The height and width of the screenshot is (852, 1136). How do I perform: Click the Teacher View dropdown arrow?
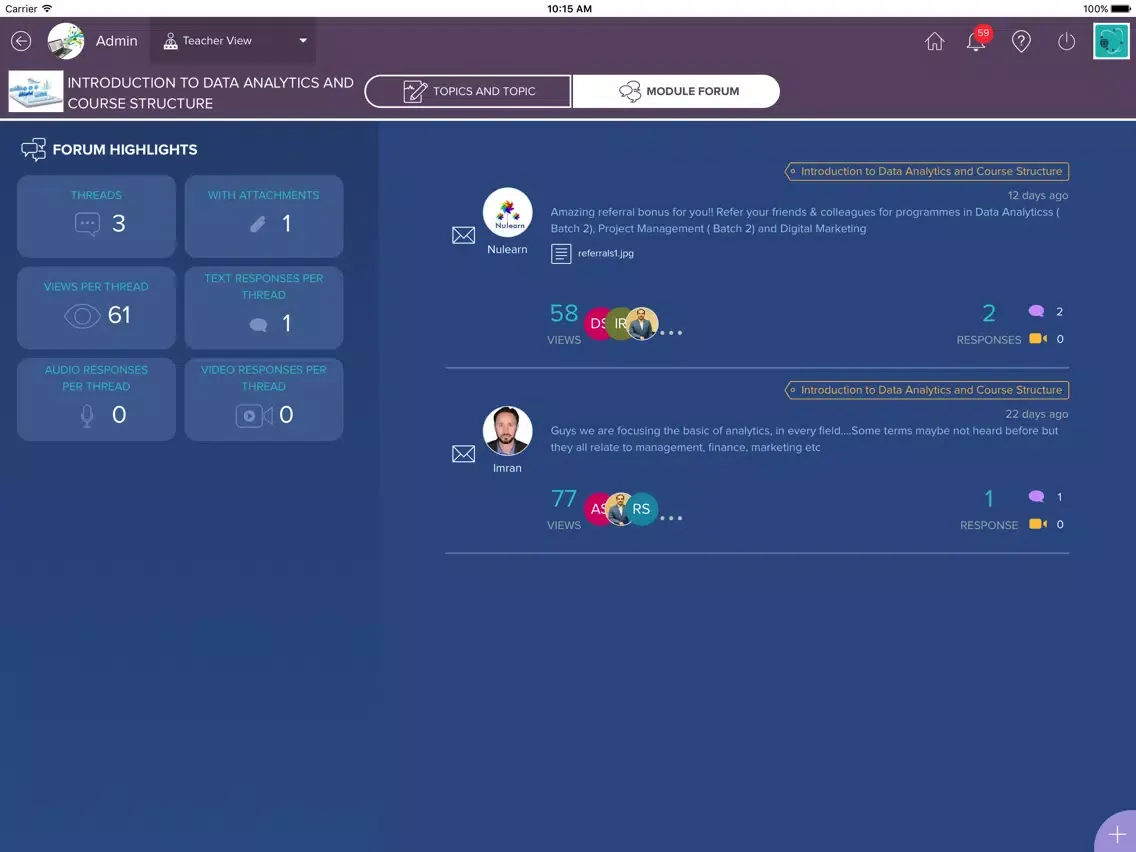[303, 41]
